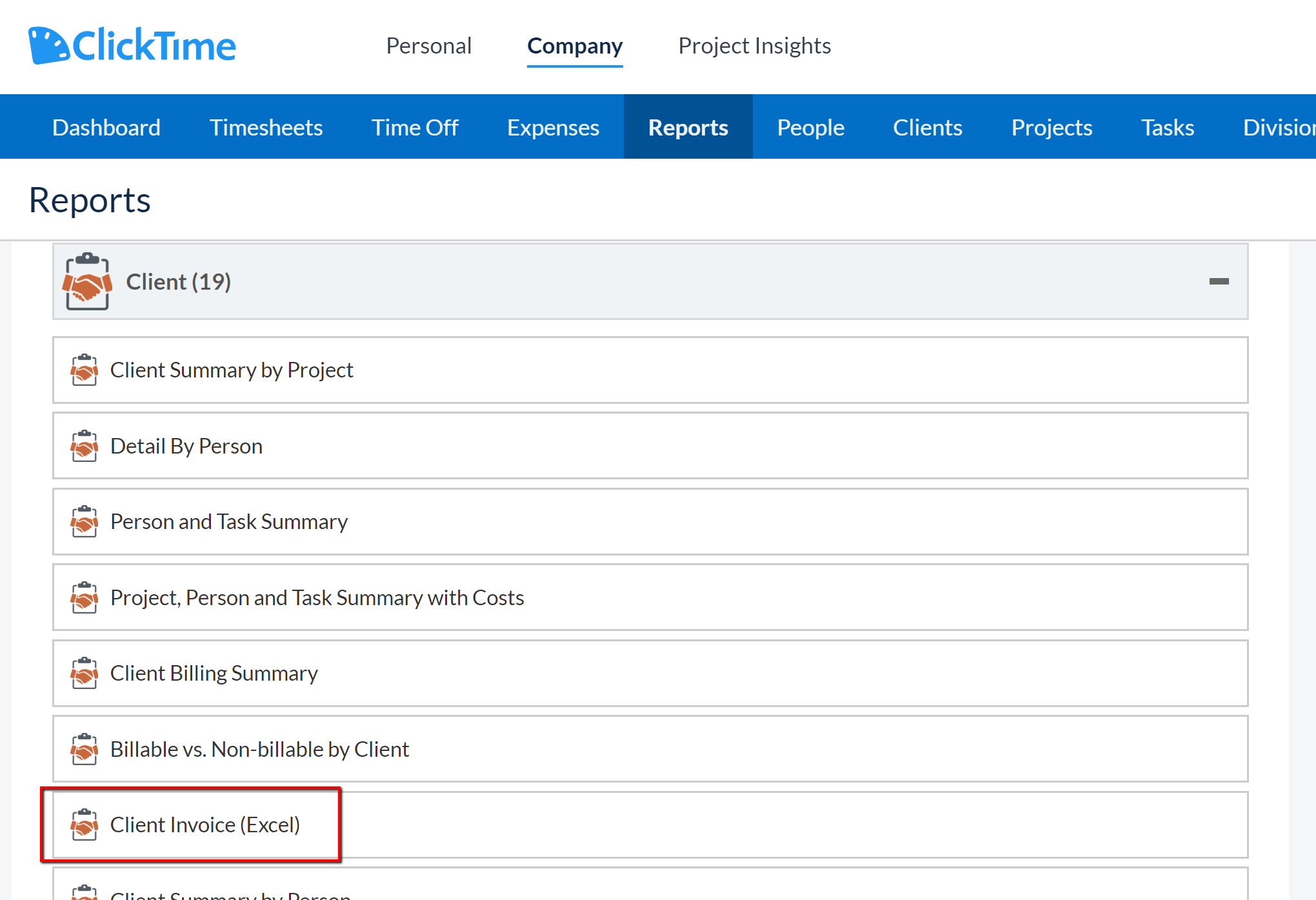Image resolution: width=1316 pixels, height=900 pixels.
Task: Click the bottom Client Summary by Person icon
Action: click(85, 894)
